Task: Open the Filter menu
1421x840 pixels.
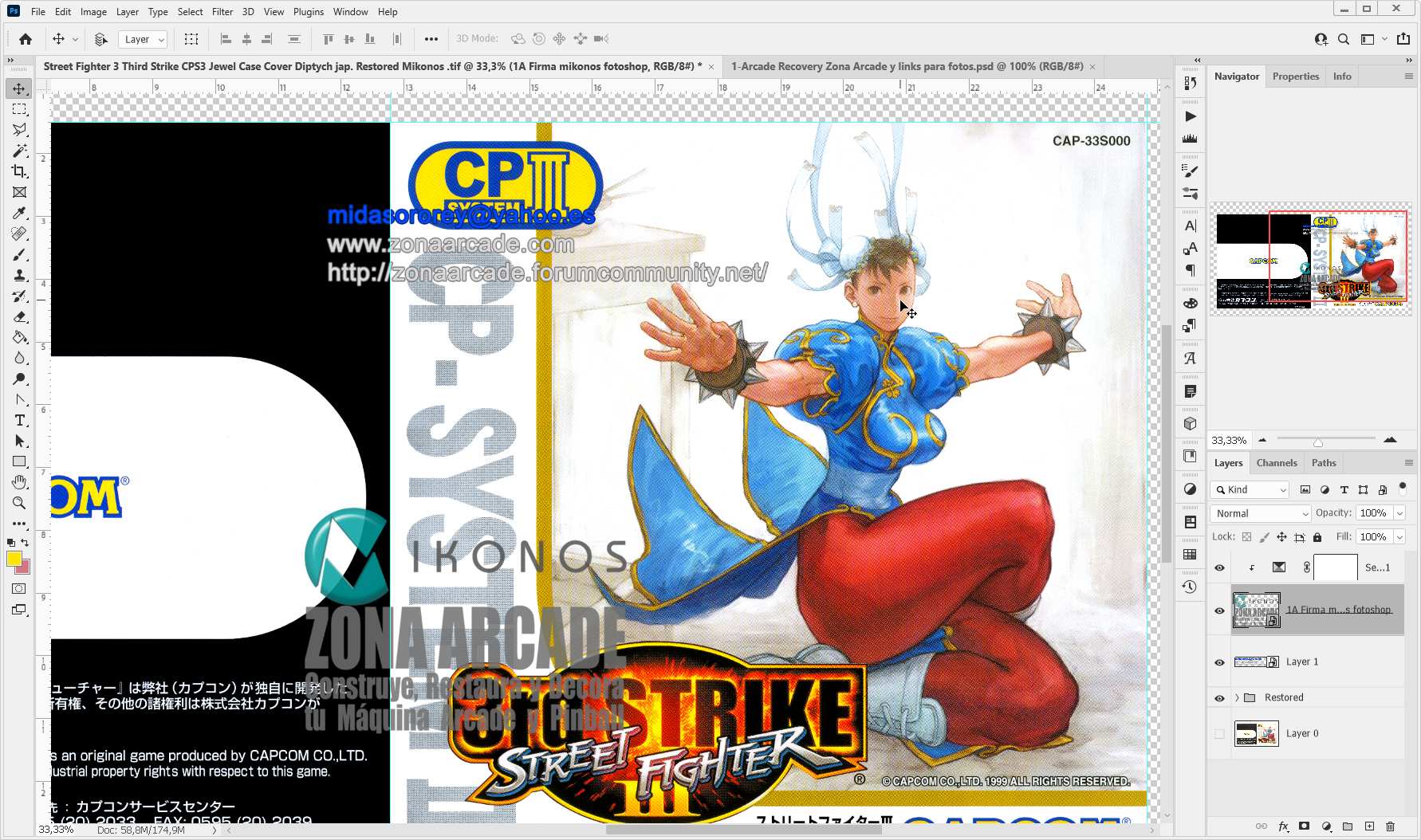Action: [x=222, y=11]
